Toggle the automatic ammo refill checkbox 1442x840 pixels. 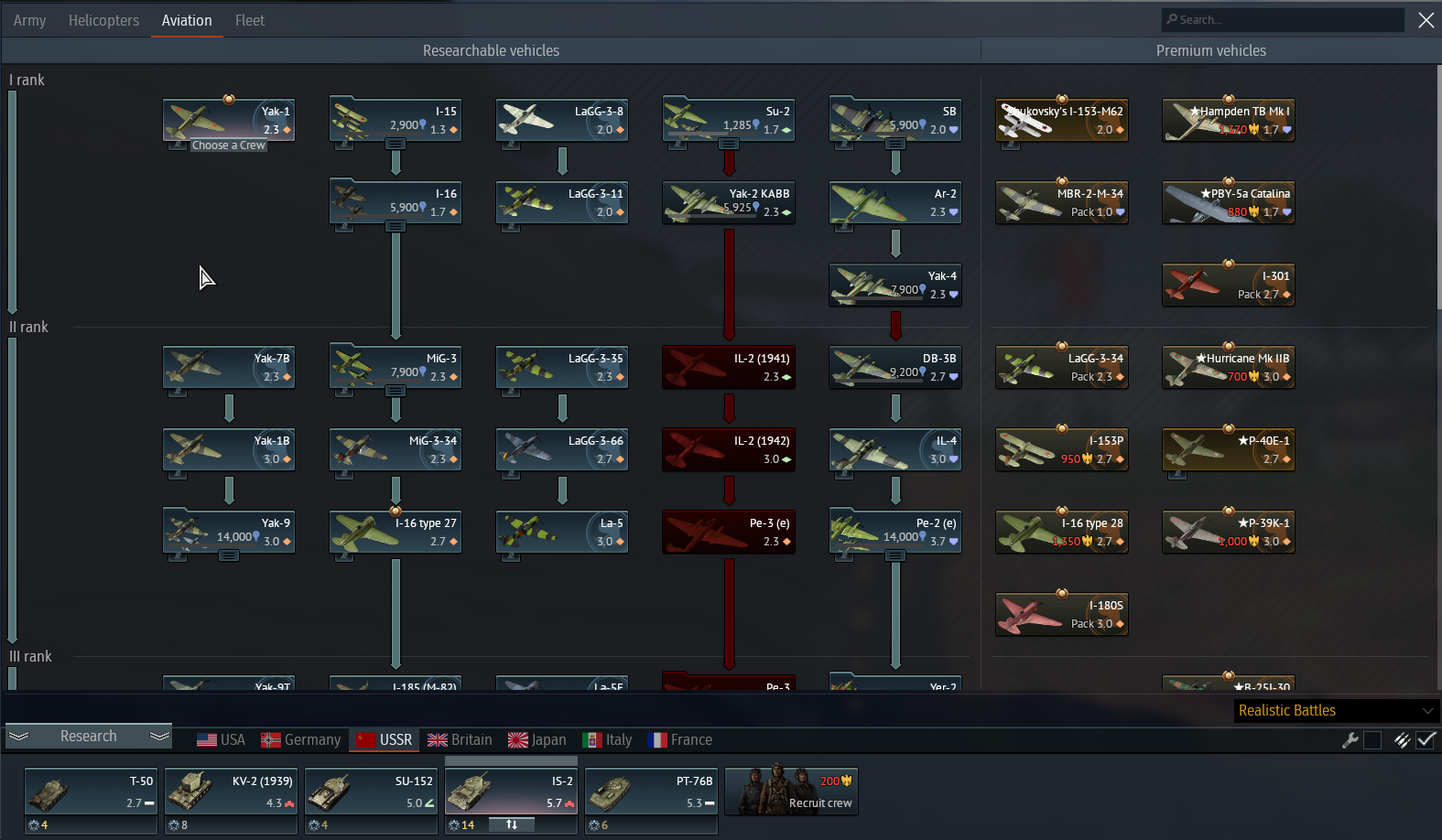[1426, 740]
